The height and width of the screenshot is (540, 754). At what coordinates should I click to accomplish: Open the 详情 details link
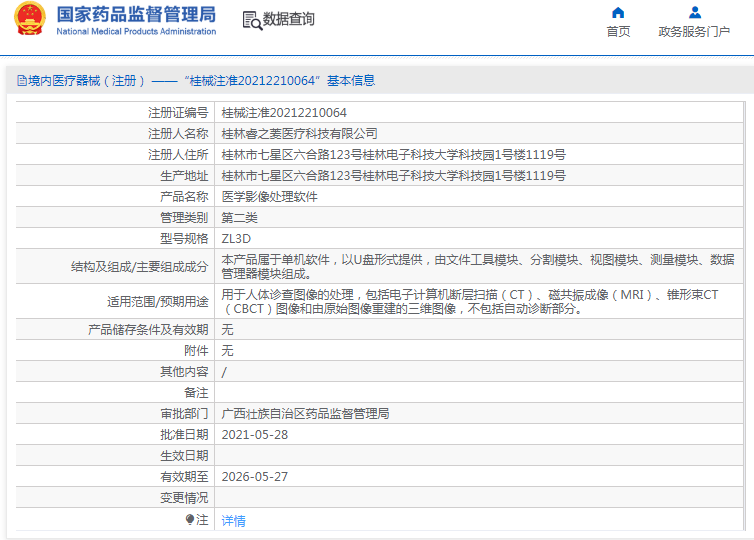(x=233, y=520)
